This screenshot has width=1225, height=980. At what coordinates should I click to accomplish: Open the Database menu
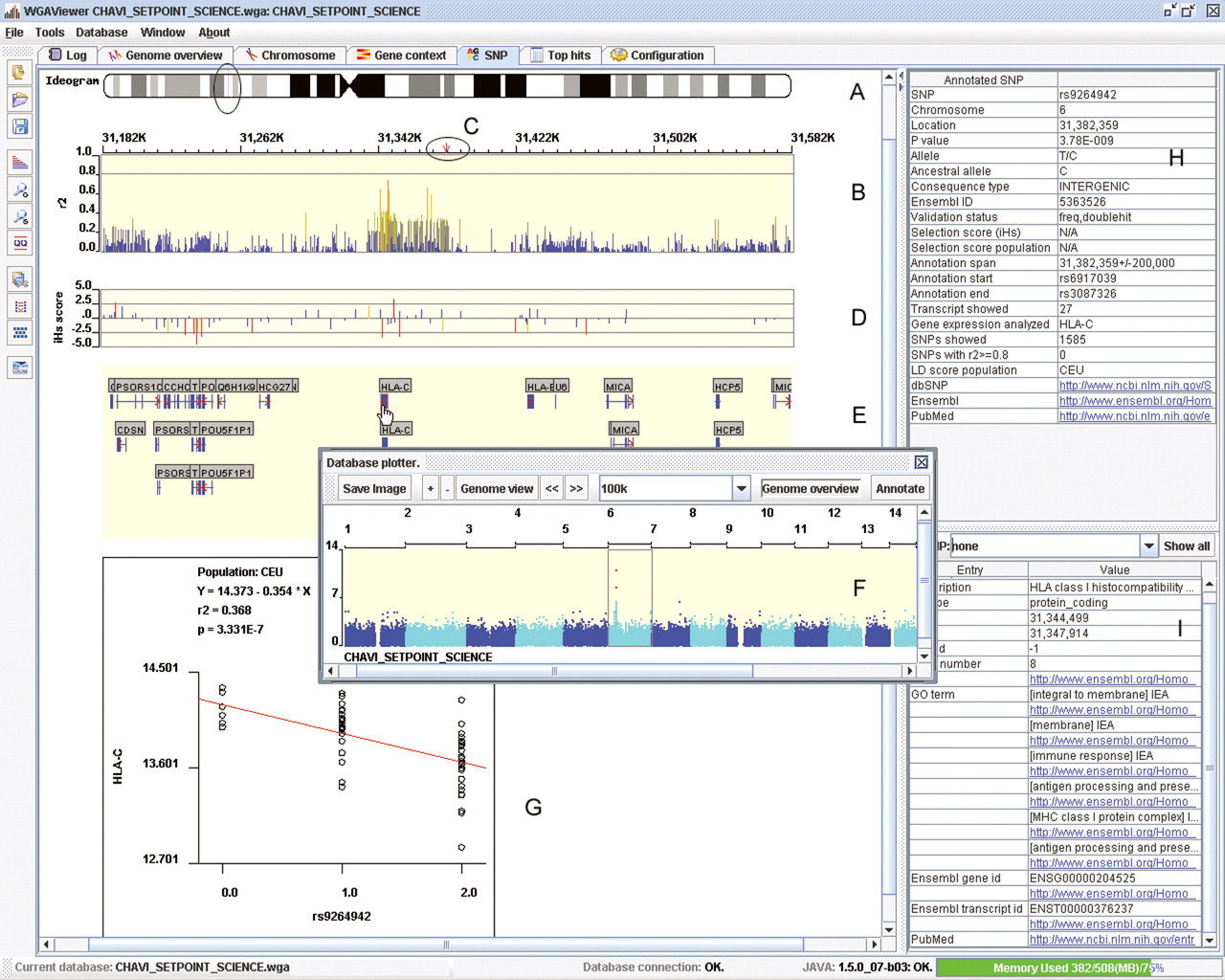[101, 33]
